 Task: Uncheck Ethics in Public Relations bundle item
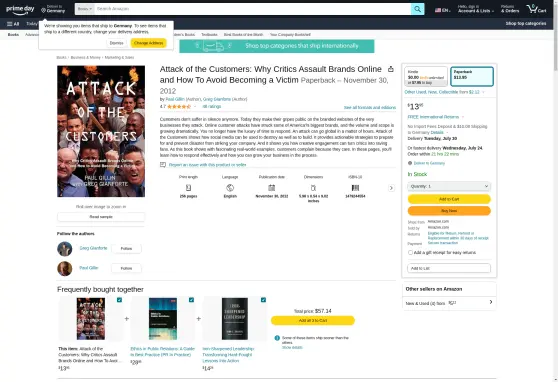[191, 300]
